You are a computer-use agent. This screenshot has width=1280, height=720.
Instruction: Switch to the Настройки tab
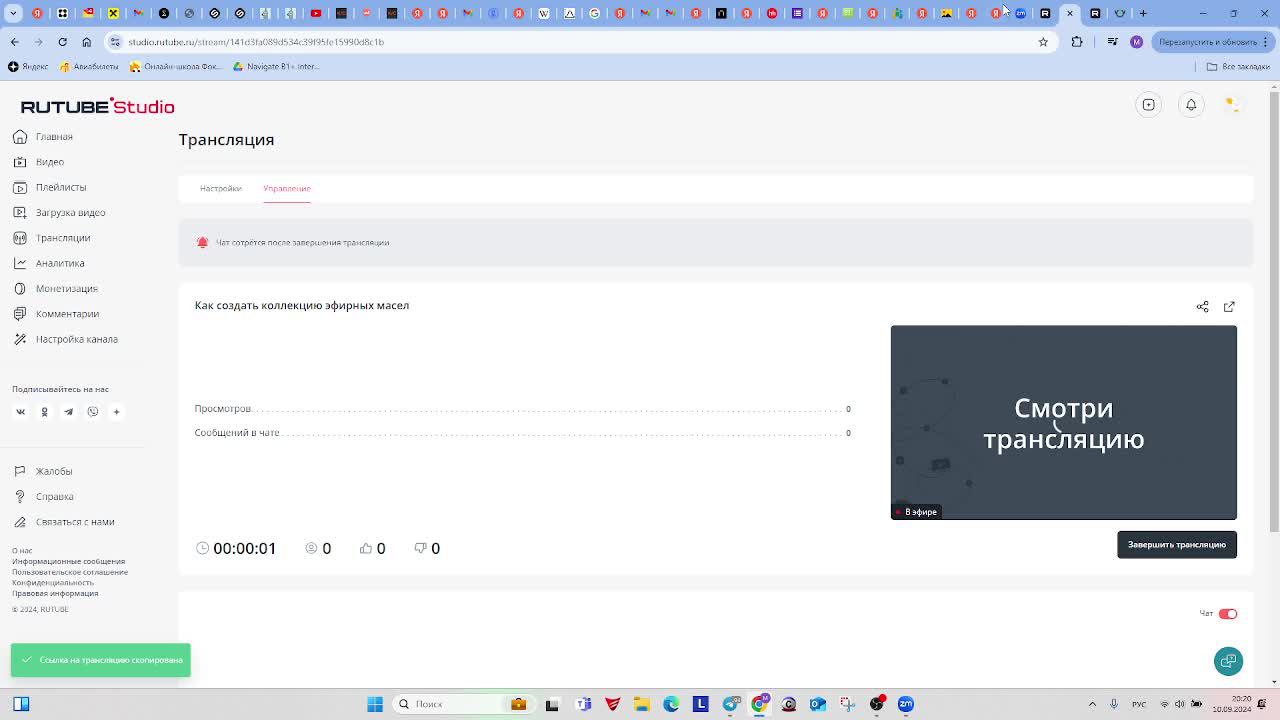220,188
